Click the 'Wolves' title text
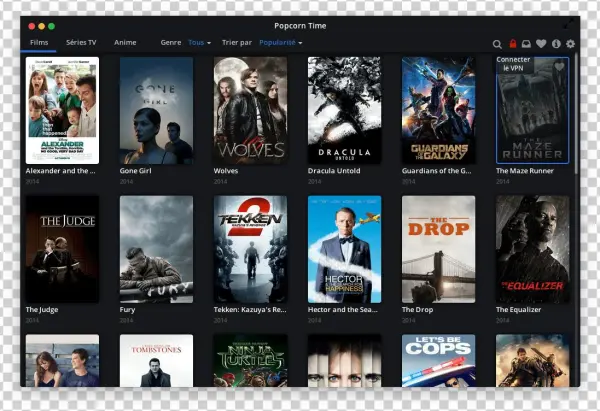Viewport: 600px width, 411px height. pyautogui.click(x=226, y=171)
